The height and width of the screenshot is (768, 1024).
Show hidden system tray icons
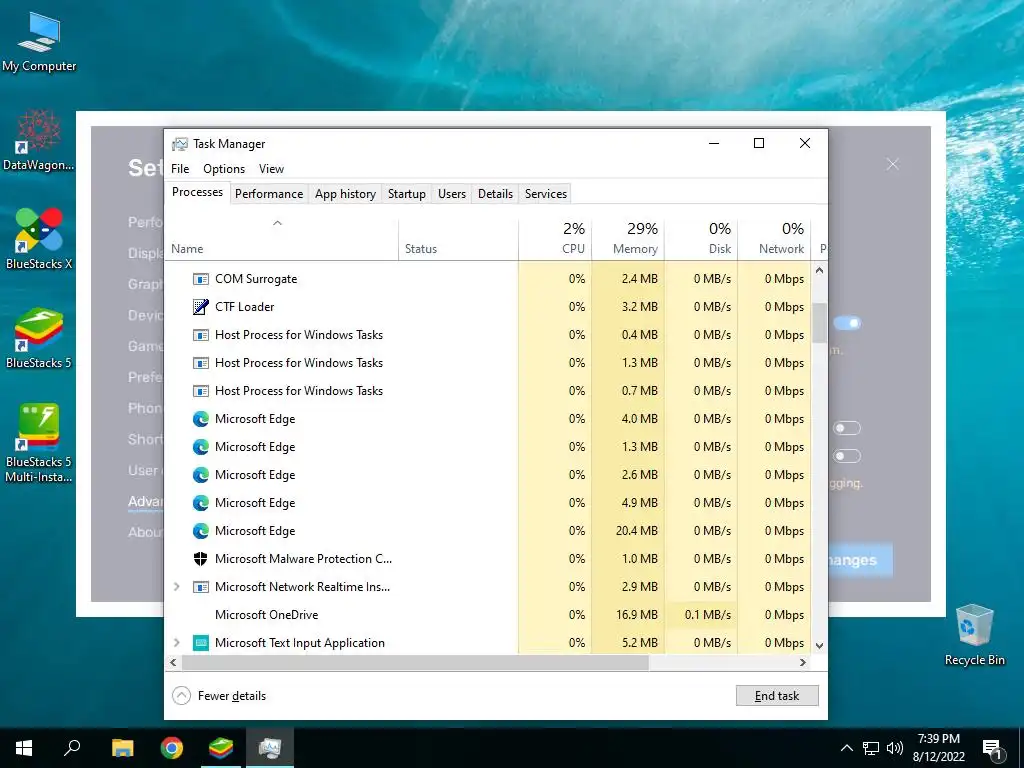coord(846,748)
